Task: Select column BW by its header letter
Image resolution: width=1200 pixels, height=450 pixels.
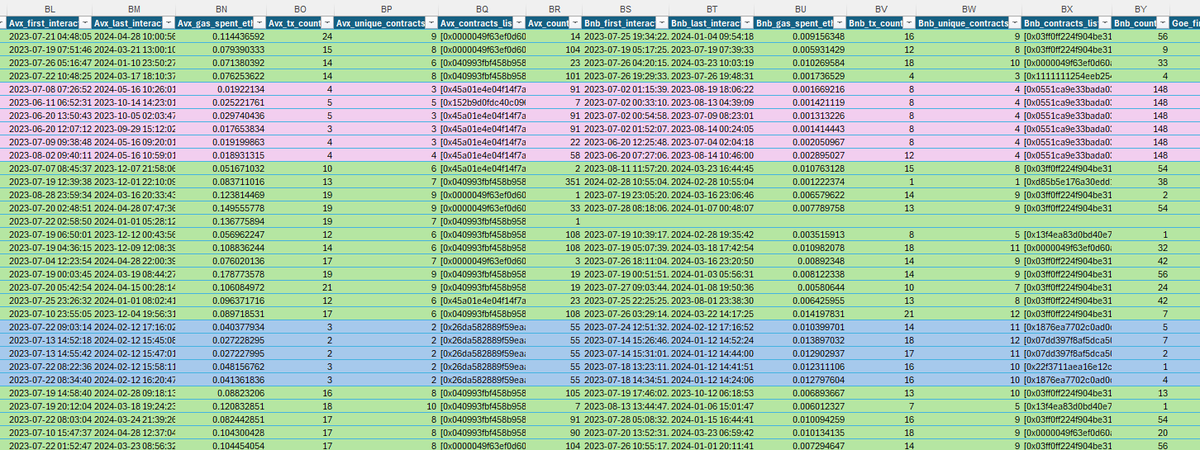Action: coord(968,7)
